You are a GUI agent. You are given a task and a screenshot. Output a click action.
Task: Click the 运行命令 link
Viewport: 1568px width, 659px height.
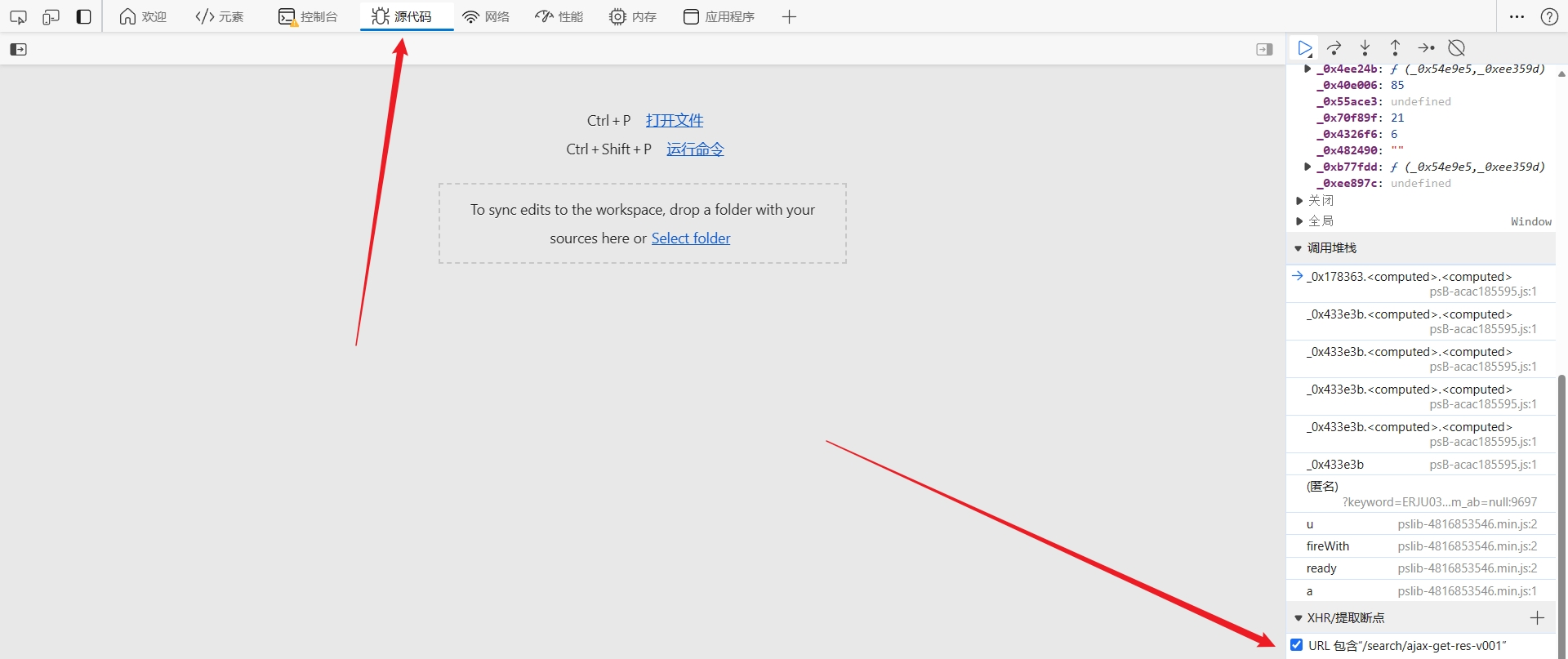click(x=695, y=149)
